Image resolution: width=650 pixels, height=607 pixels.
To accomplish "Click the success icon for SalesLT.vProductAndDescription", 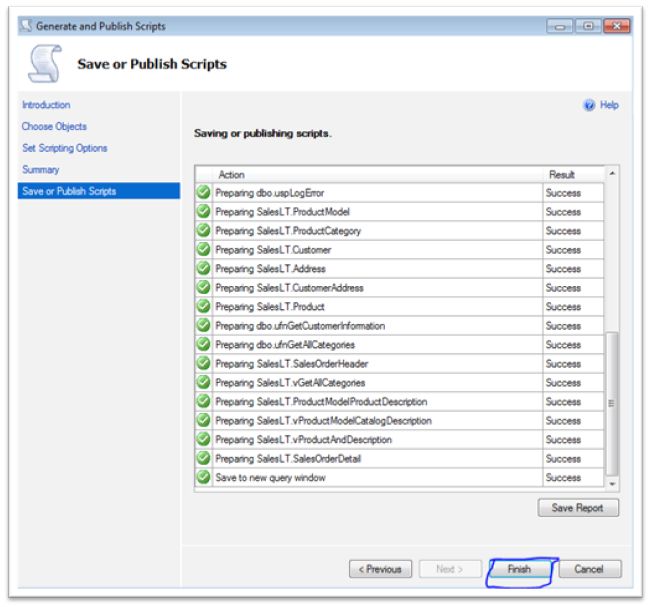I will pos(204,439).
